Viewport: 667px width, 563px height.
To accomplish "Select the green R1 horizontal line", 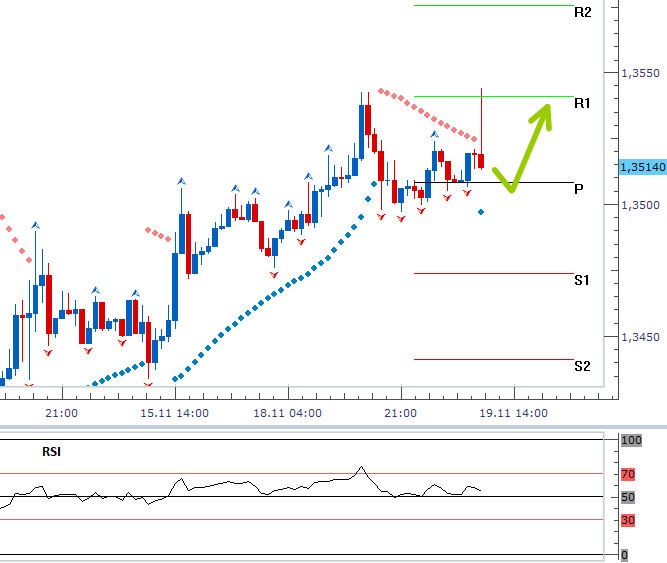I will point(494,97).
